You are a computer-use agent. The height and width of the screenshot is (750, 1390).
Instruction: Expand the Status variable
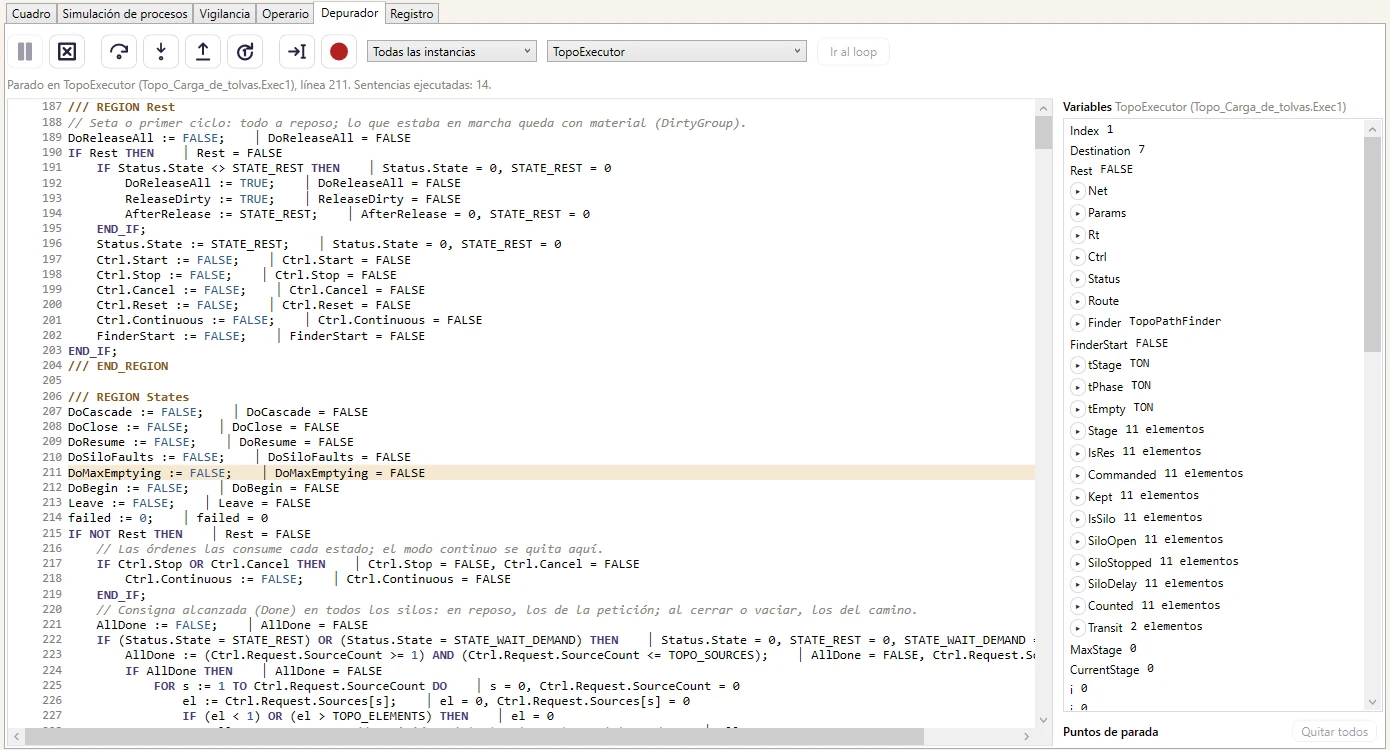pyautogui.click(x=1078, y=279)
